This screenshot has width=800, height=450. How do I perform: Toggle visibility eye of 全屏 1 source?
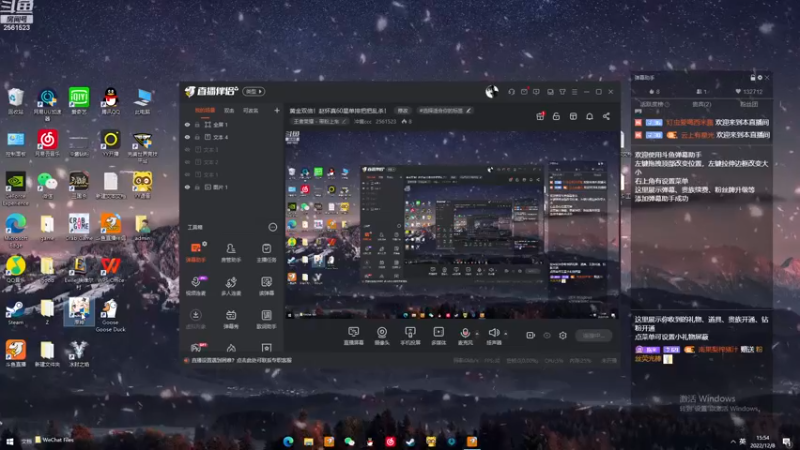187,124
